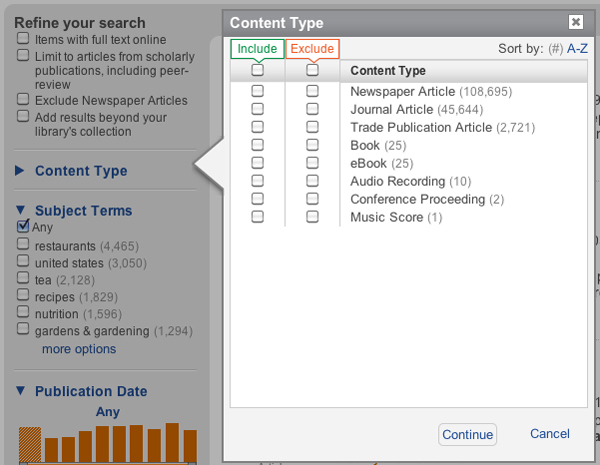Expand the Content Type section
600x465 pixels.
80,171
